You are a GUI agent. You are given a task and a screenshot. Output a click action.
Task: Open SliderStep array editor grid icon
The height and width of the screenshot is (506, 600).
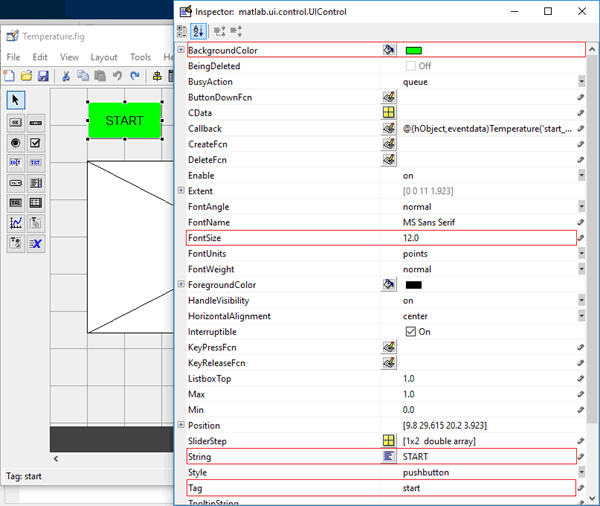click(x=389, y=441)
